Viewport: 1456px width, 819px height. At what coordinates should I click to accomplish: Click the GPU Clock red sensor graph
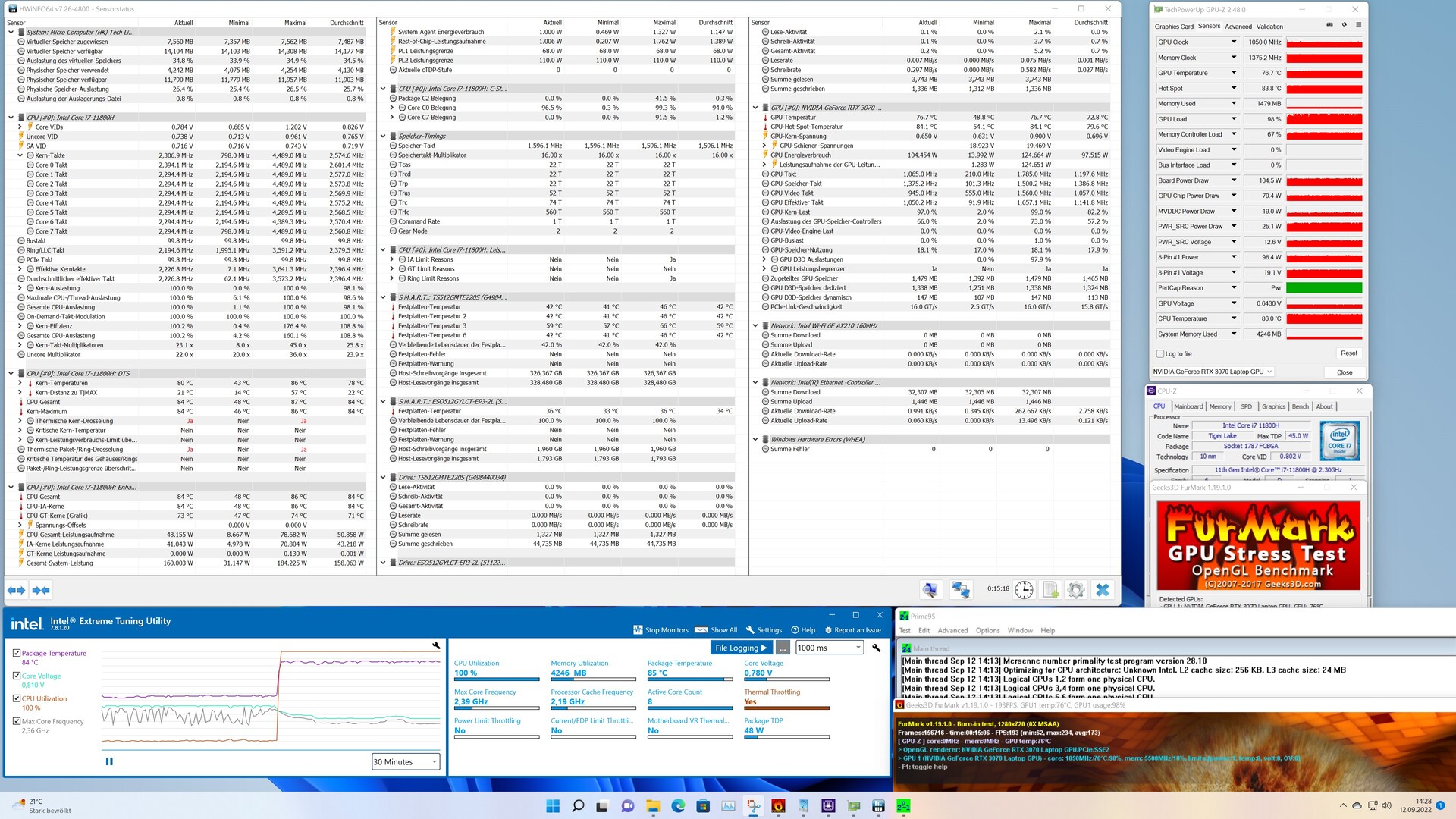1324,42
